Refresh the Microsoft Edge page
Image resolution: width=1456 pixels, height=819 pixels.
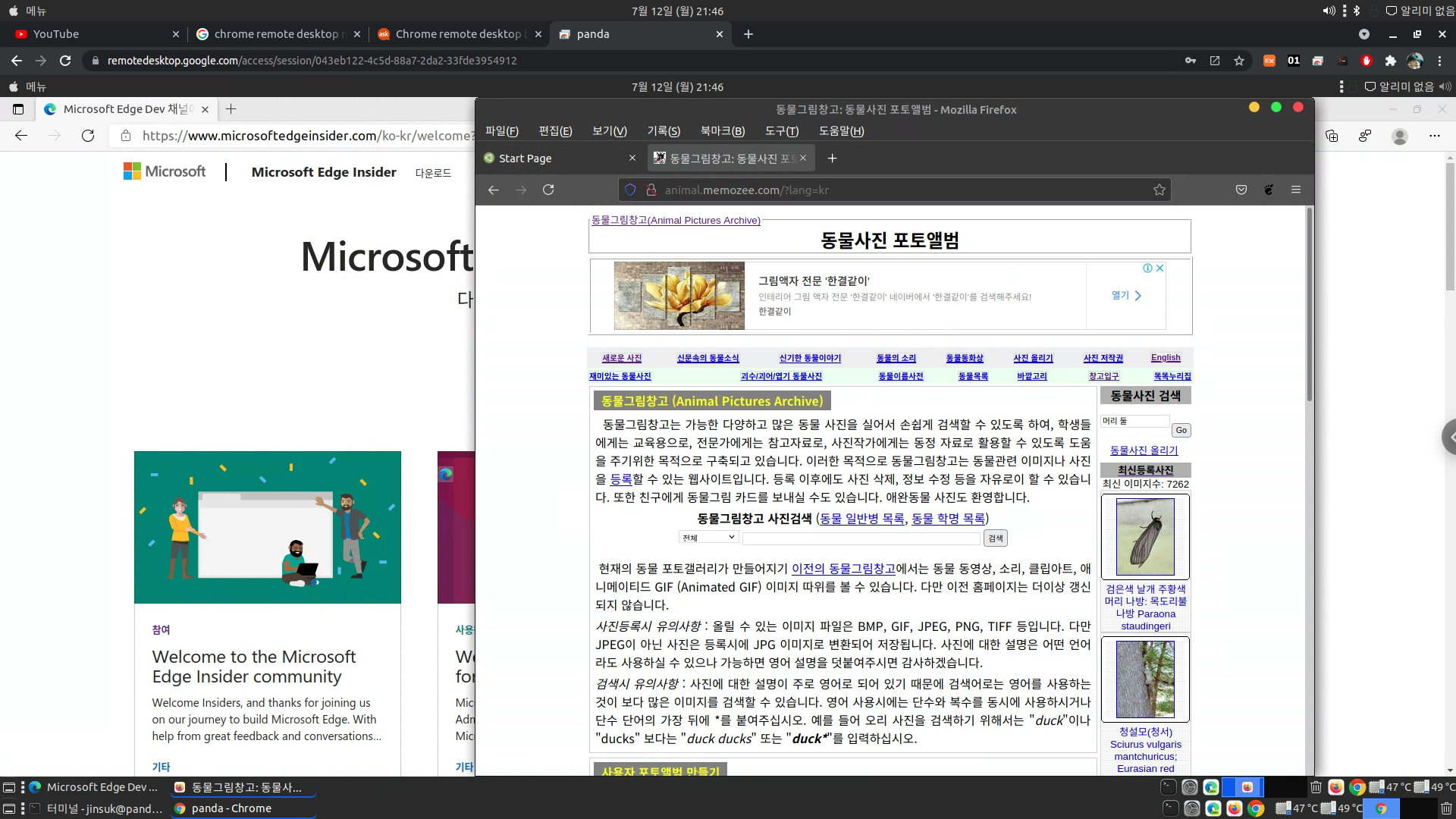[88, 136]
